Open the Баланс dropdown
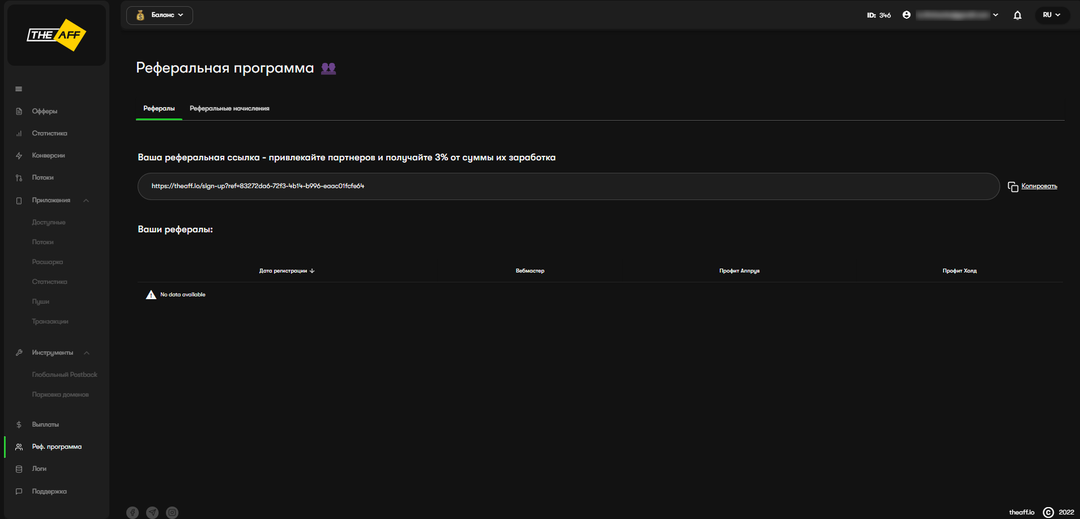This screenshot has height=519, width=1080. (160, 15)
